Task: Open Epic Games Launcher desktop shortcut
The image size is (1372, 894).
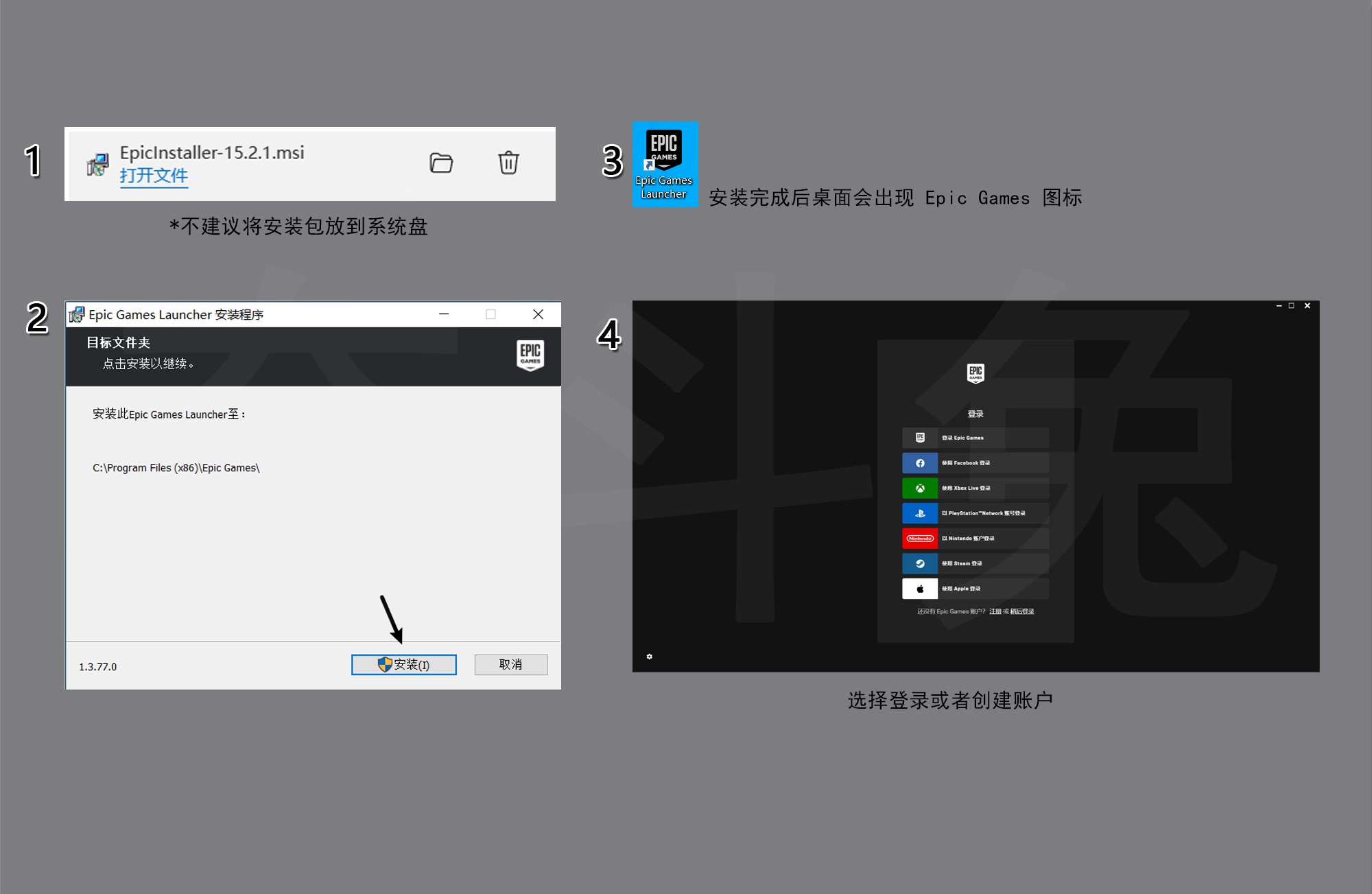Action: tap(664, 163)
